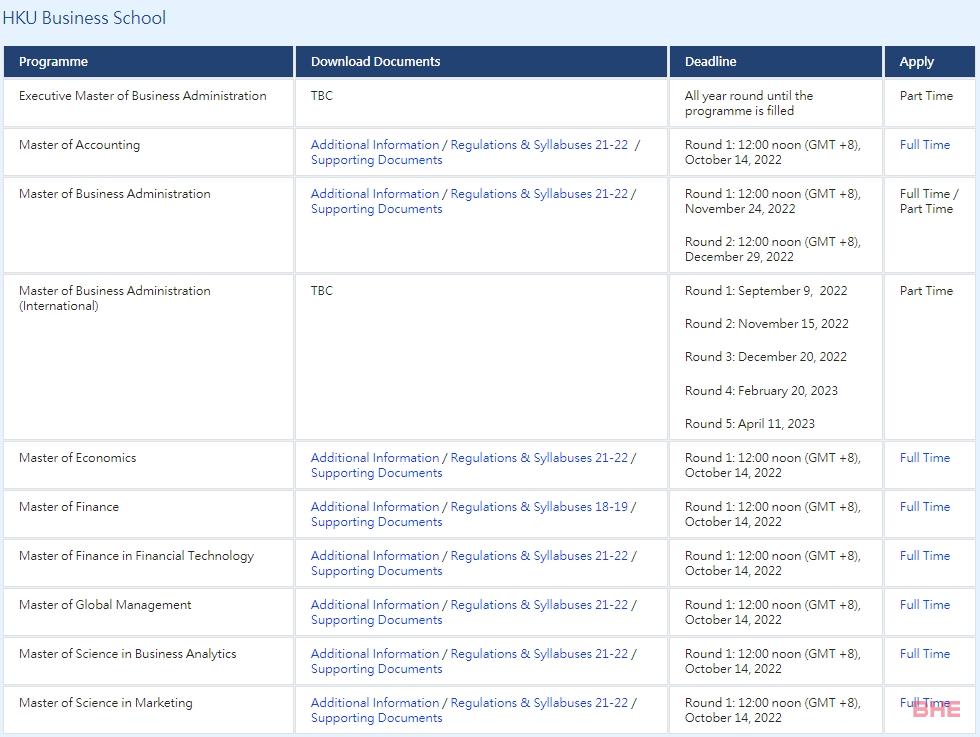Open Additional Information for Master of Economics

point(375,458)
